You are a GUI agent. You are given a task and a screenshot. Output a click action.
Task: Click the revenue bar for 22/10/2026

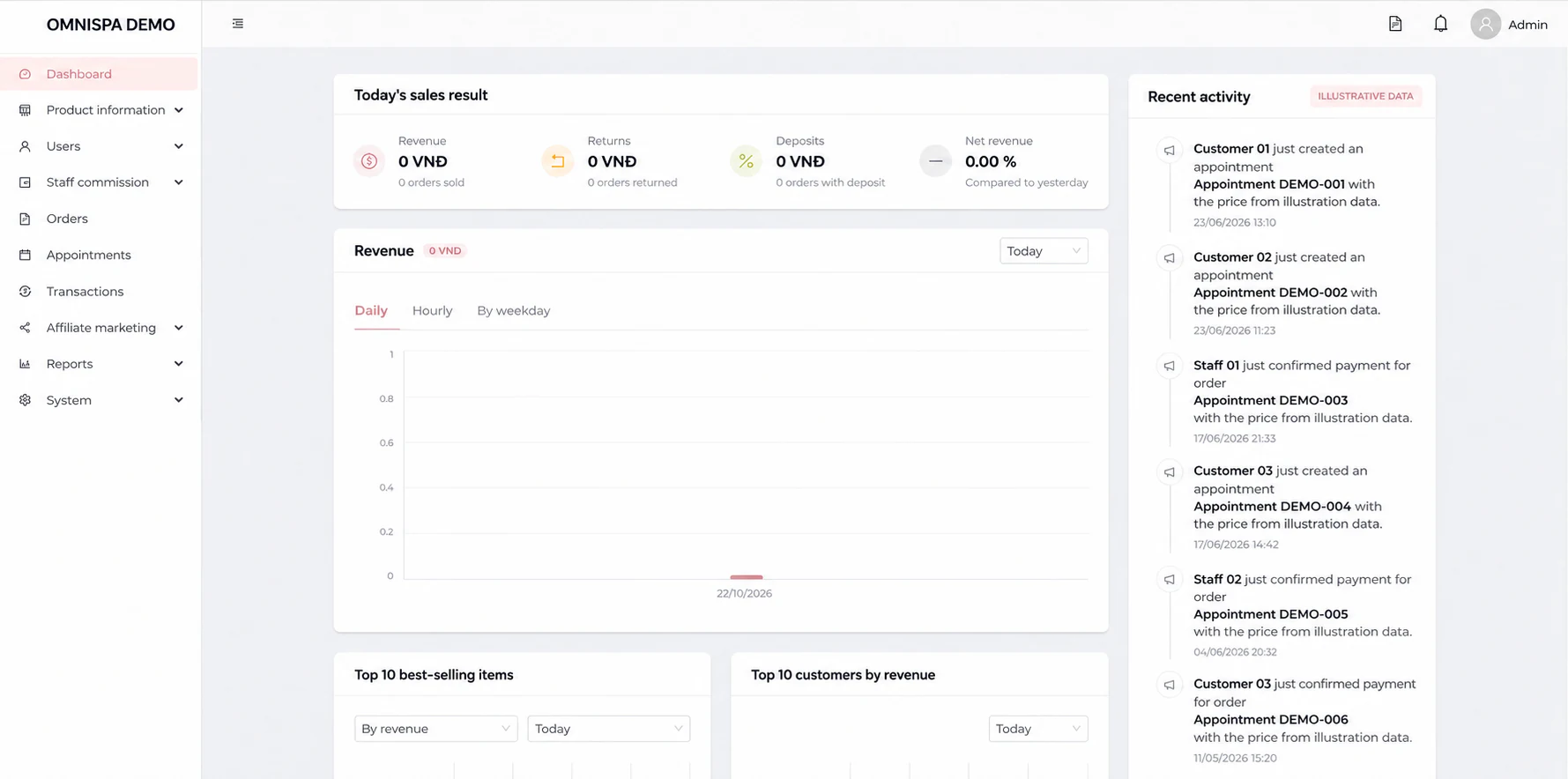point(746,577)
